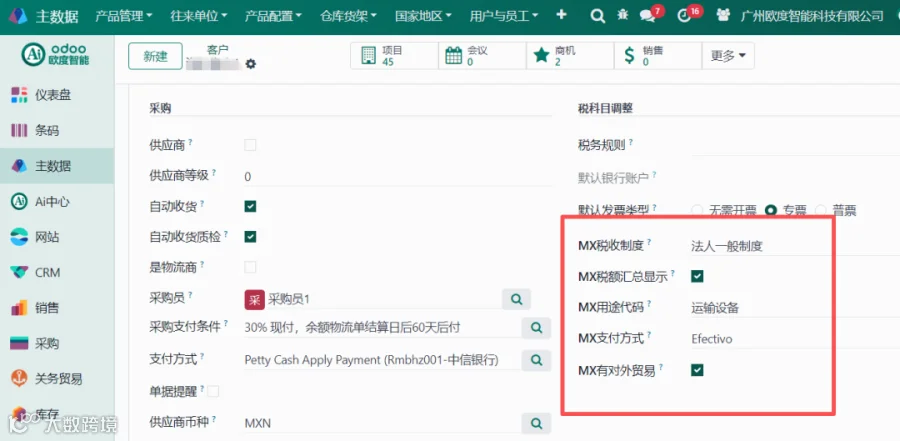
Task: Expand the 仓库货架 menu
Action: (x=349, y=16)
